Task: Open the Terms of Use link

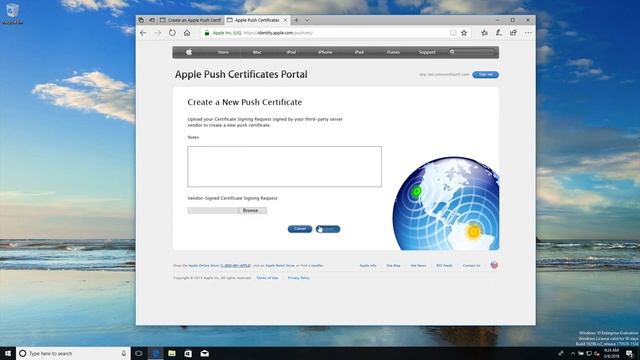Action: [267, 278]
